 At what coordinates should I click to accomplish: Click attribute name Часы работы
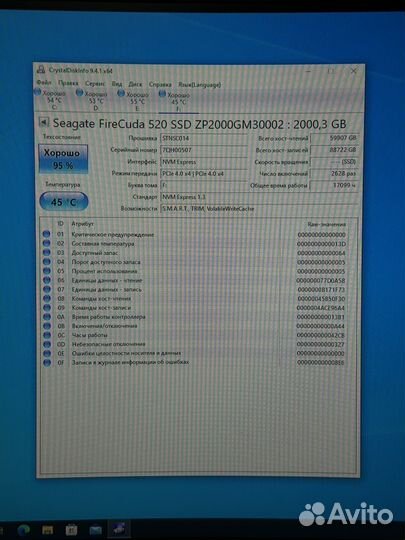click(x=90, y=335)
